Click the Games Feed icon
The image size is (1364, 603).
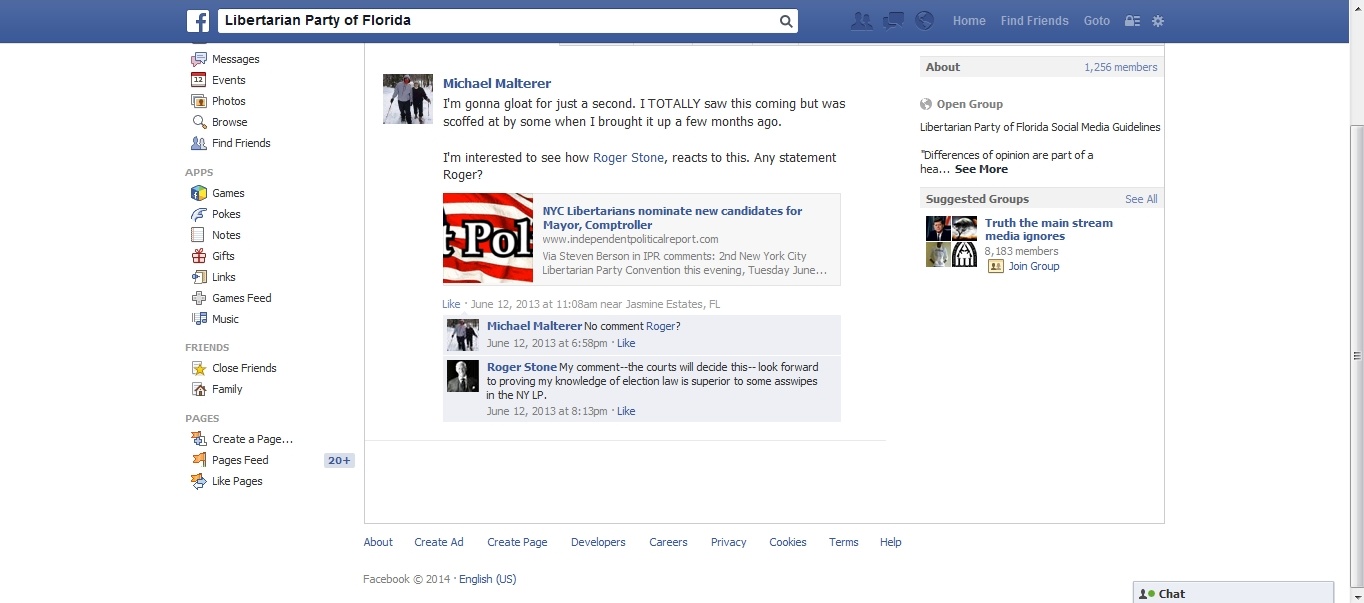[x=199, y=298]
